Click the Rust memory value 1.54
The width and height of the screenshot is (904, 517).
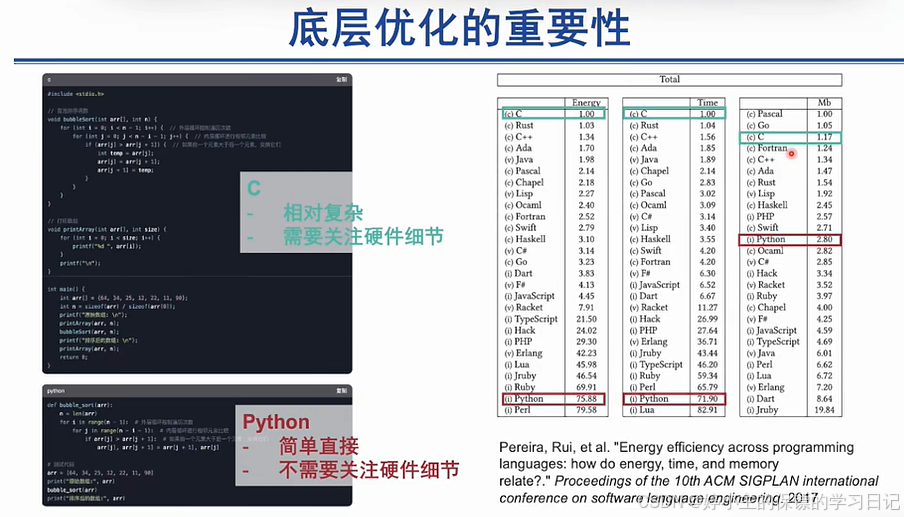[824, 182]
